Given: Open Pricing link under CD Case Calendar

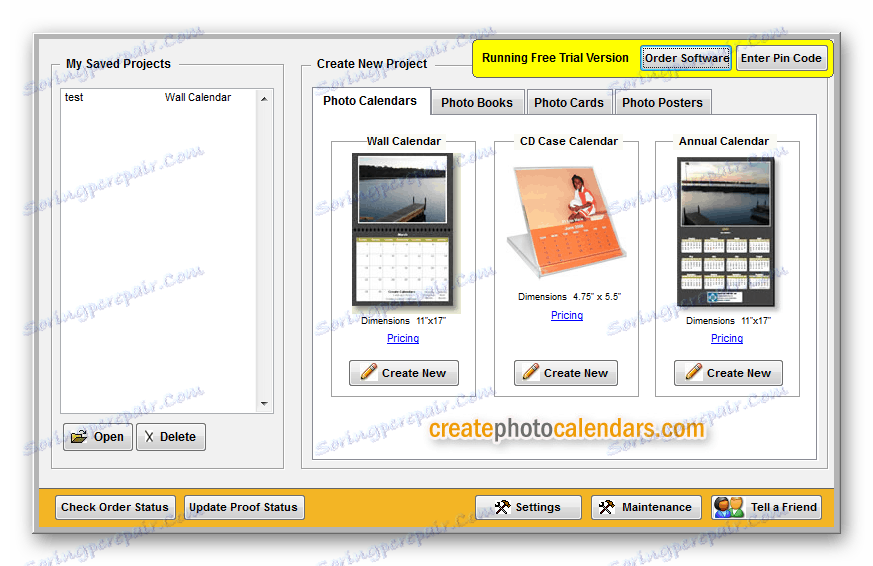Looking at the screenshot, I should 567,316.
